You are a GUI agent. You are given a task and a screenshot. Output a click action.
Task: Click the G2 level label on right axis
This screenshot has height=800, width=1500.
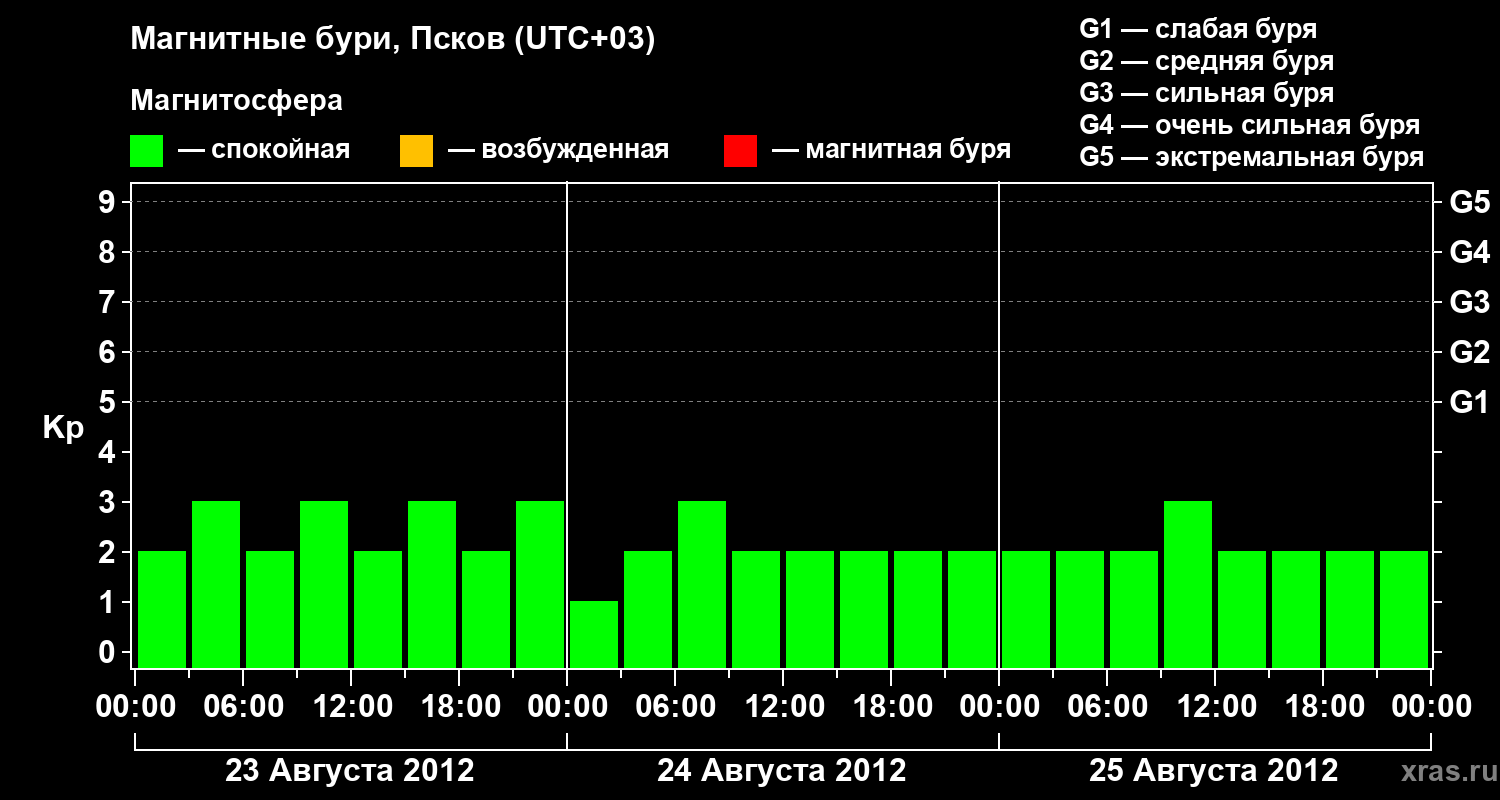coord(1470,353)
